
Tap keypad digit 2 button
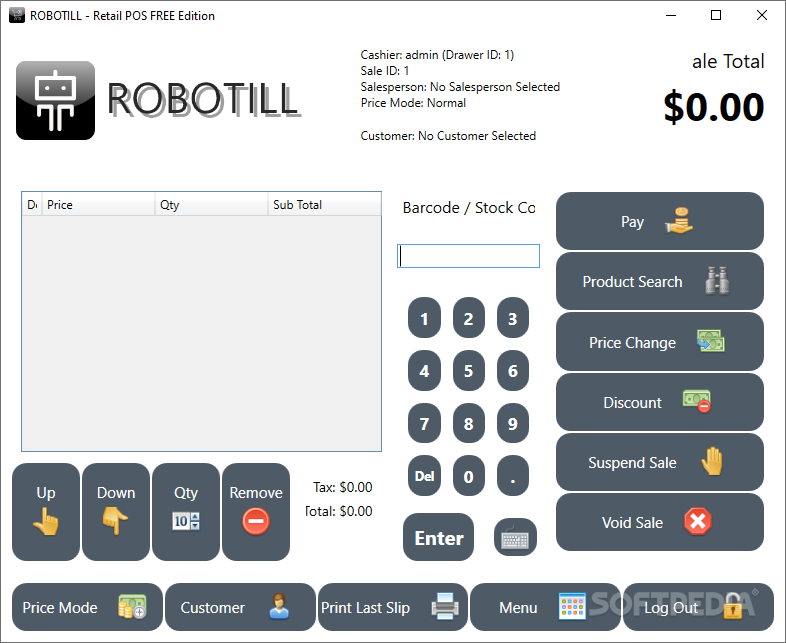click(468, 318)
